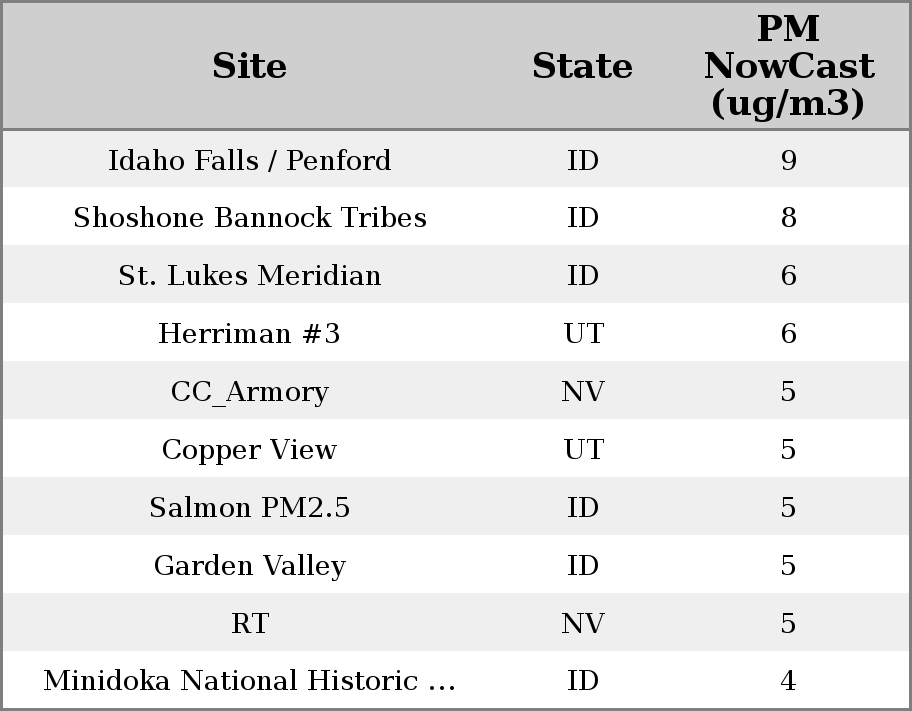912x711 pixels.
Task: Click the St. Lukes Meridian site name
Action: (x=249, y=276)
